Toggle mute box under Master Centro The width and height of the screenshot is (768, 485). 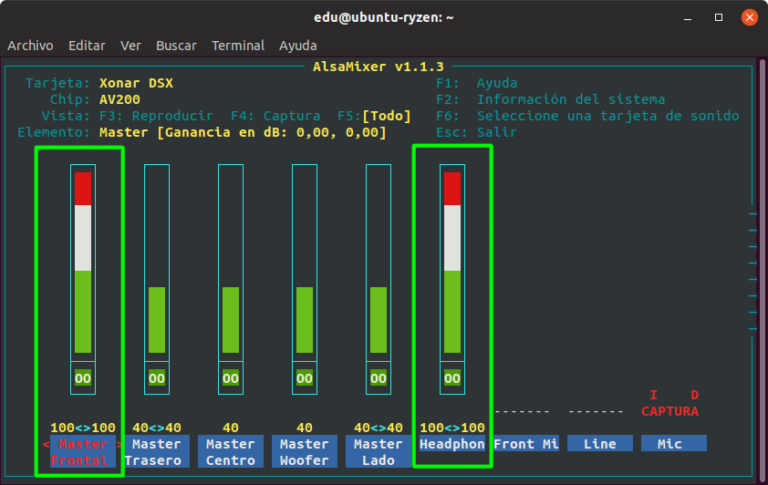pos(231,378)
